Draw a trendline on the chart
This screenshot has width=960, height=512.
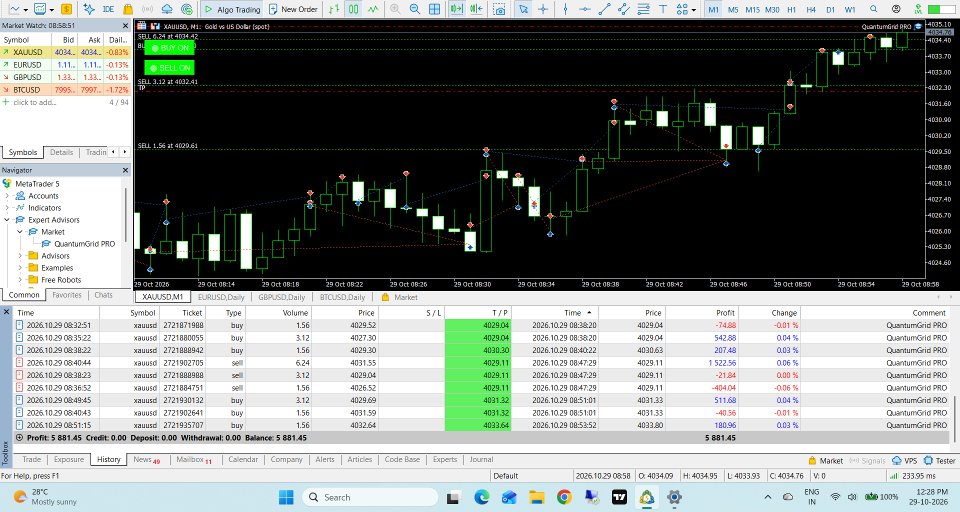coord(604,9)
